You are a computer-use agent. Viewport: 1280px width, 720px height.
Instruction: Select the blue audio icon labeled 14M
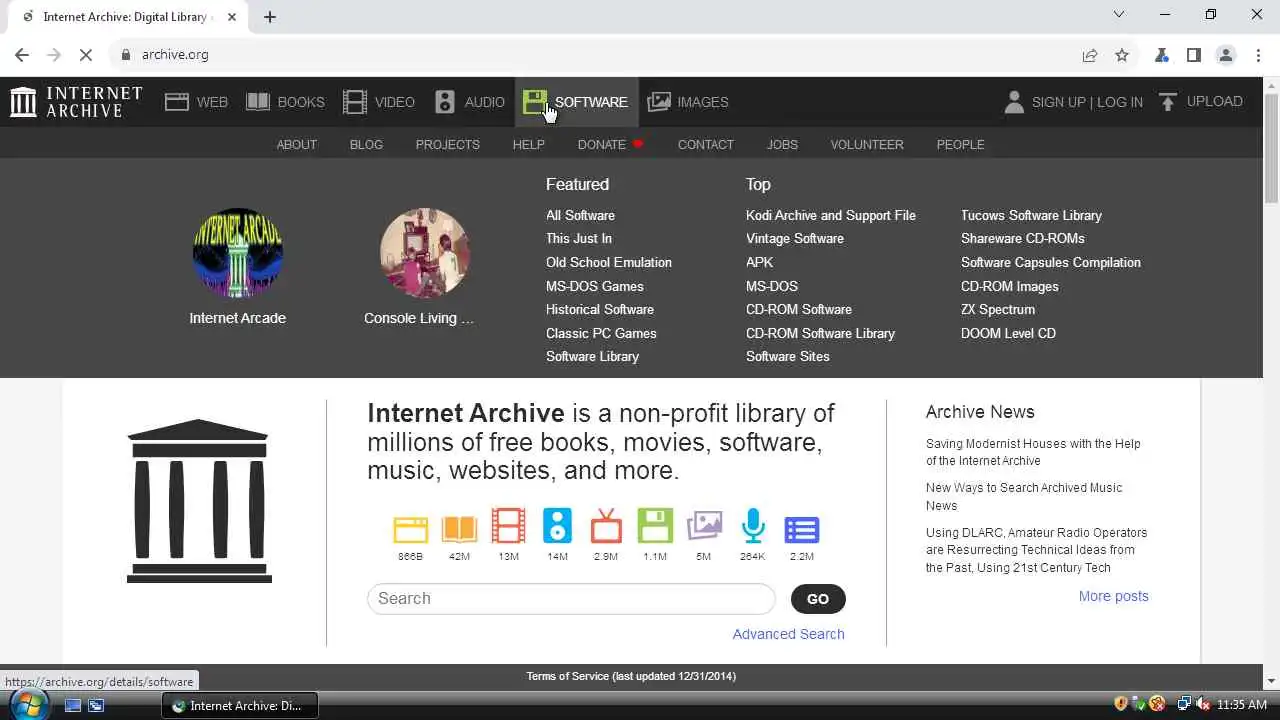(x=557, y=526)
